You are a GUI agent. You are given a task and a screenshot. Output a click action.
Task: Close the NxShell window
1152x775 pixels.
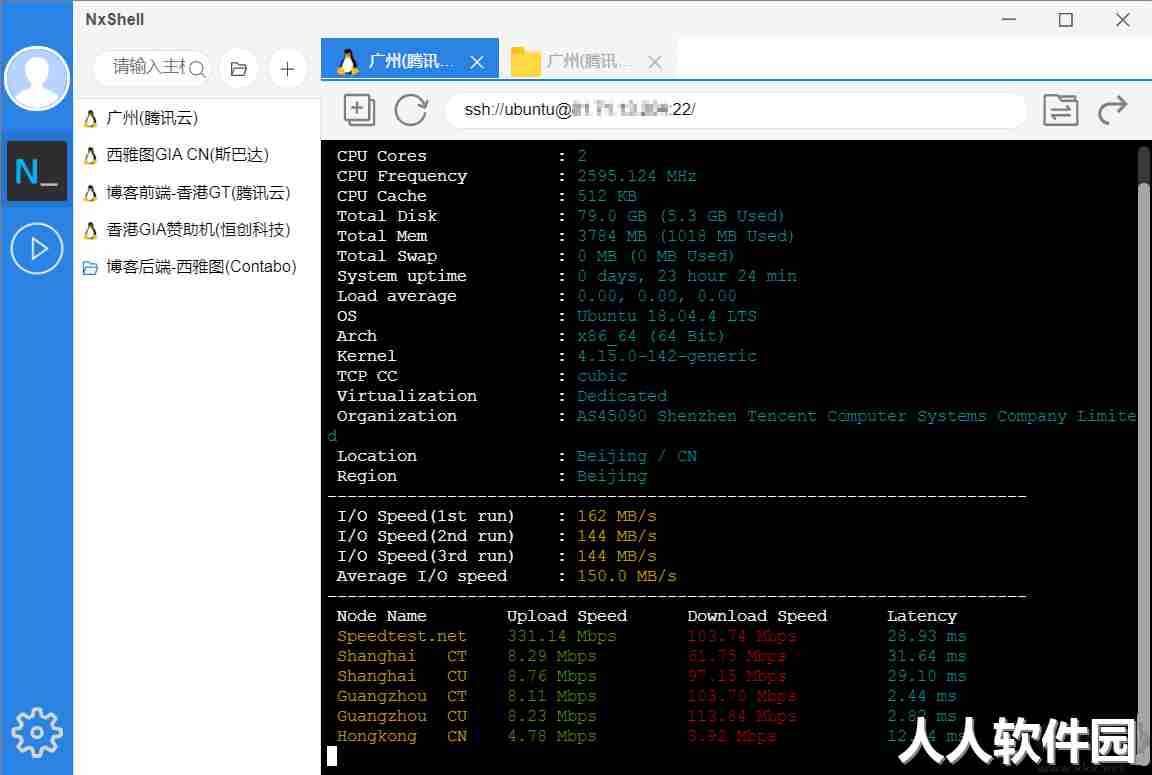pos(1123,20)
